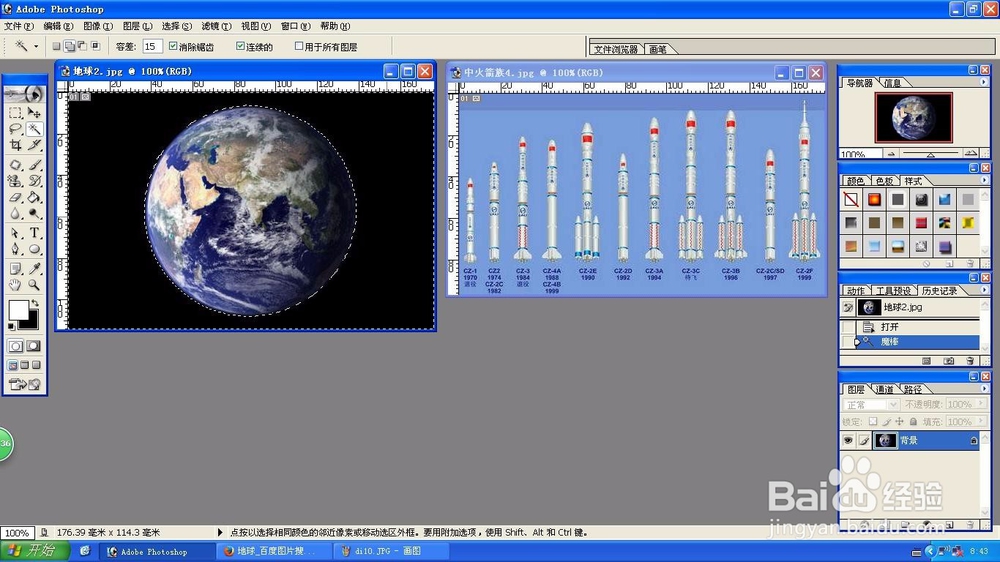Select the Path Selection tool

click(15, 233)
